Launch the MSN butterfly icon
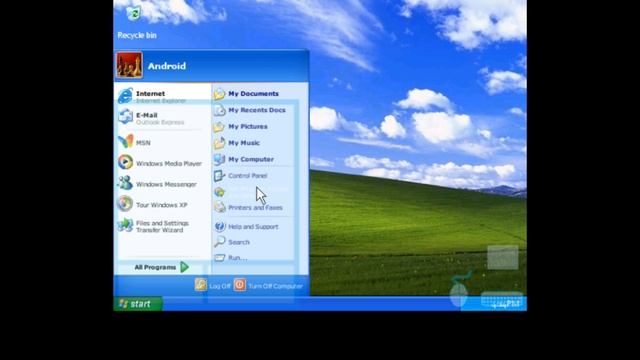This screenshot has height=360, width=640. click(x=126, y=142)
